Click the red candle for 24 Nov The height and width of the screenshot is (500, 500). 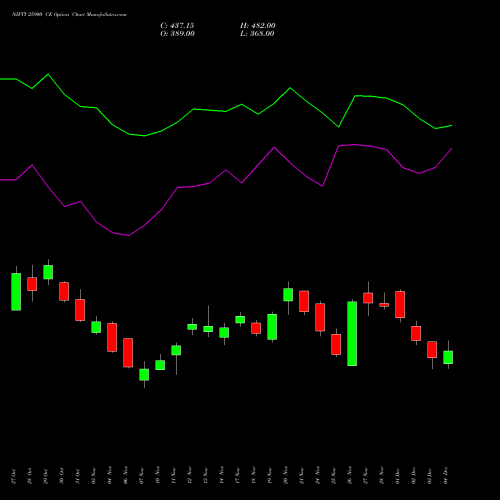click(x=320, y=317)
